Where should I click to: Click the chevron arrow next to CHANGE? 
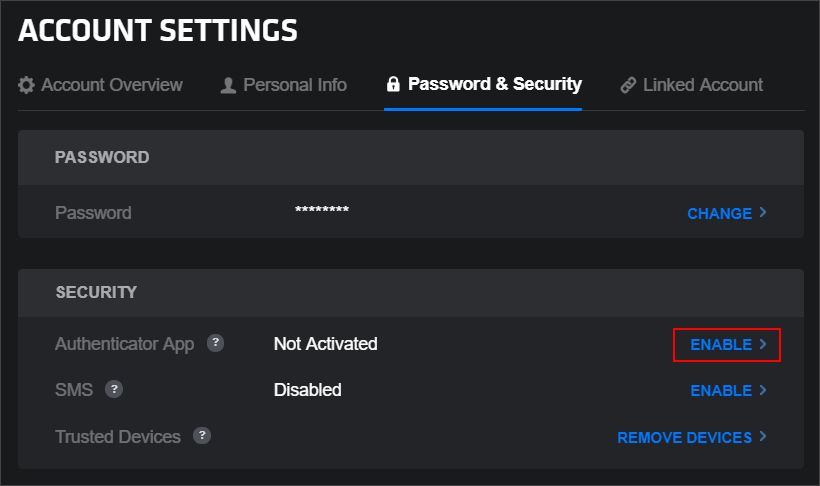pyautogui.click(x=763, y=213)
